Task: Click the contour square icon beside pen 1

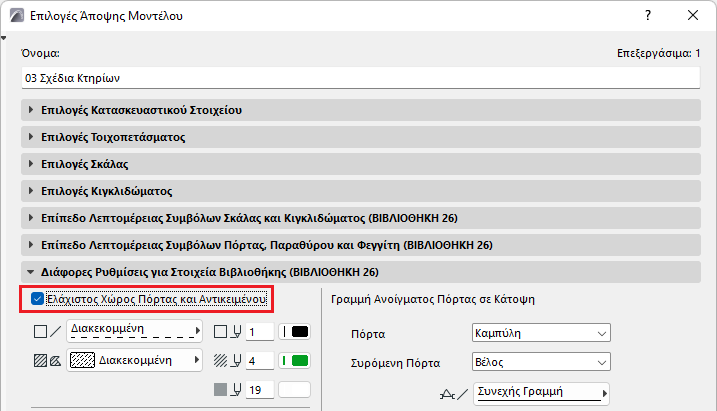Action: point(220,331)
